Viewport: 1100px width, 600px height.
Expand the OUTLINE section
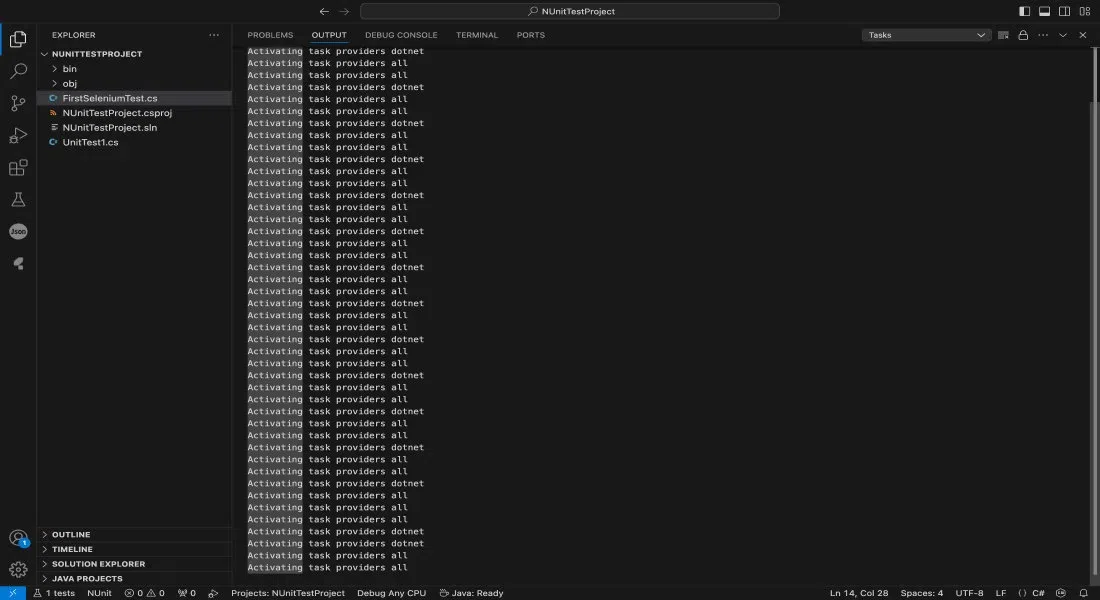[134, 535]
